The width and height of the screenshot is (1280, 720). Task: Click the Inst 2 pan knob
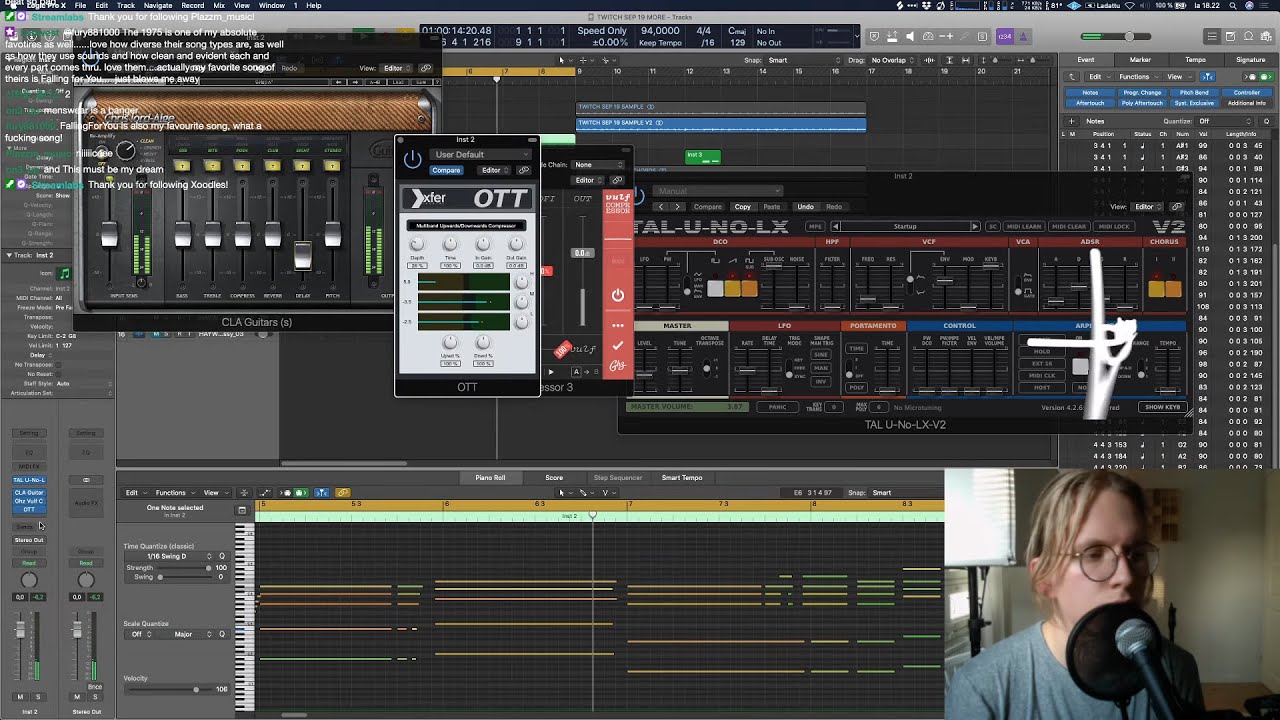tap(29, 579)
